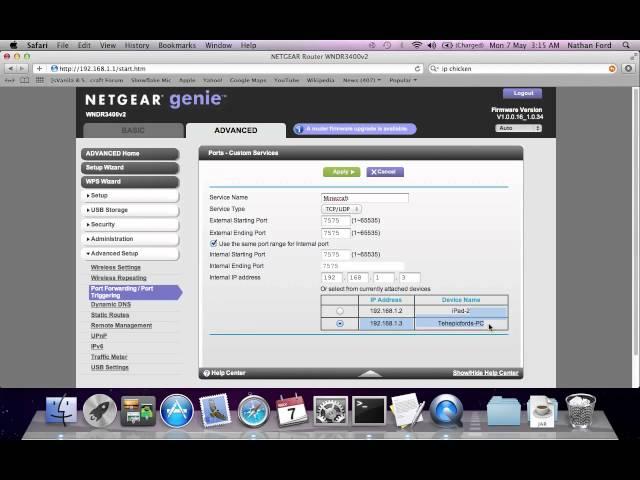Screen dimensions: 640x480
Task: Switch to the BASIC tab
Action: click(x=133, y=130)
